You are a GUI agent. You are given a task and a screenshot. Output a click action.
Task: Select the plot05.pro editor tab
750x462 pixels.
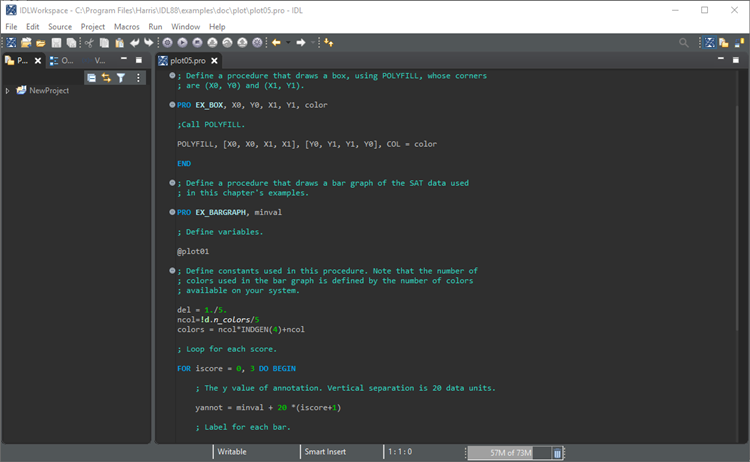(x=187, y=61)
